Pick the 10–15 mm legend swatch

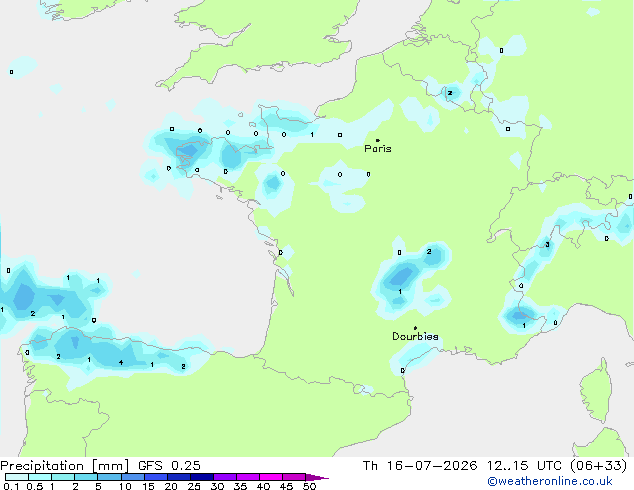[x=132, y=477]
